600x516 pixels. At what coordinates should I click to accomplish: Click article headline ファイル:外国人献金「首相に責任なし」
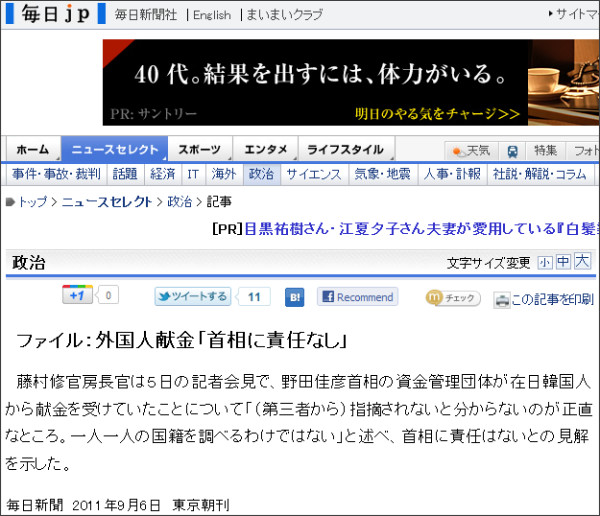(x=182, y=340)
